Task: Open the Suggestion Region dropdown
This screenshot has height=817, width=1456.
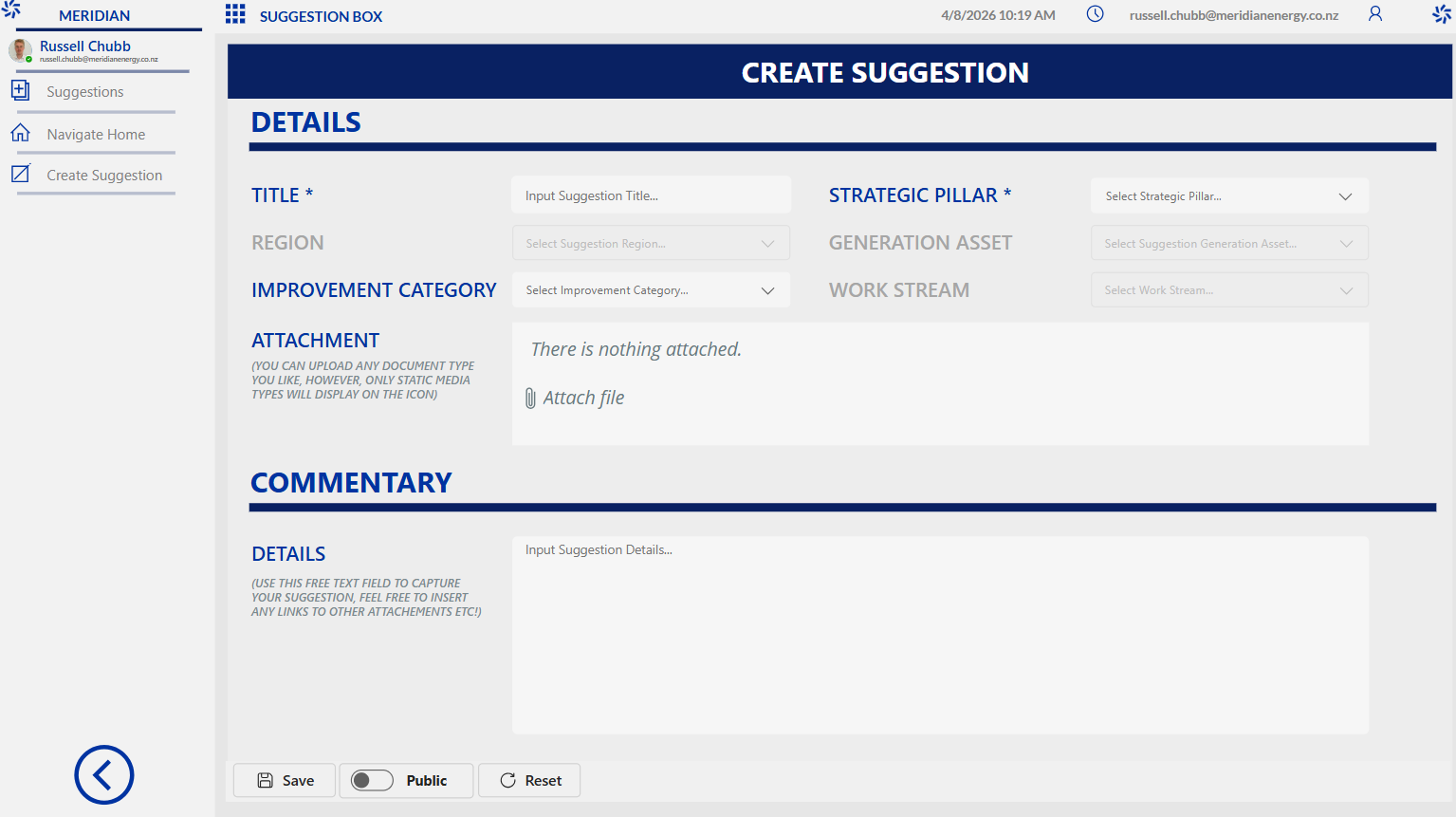Action: (x=651, y=243)
